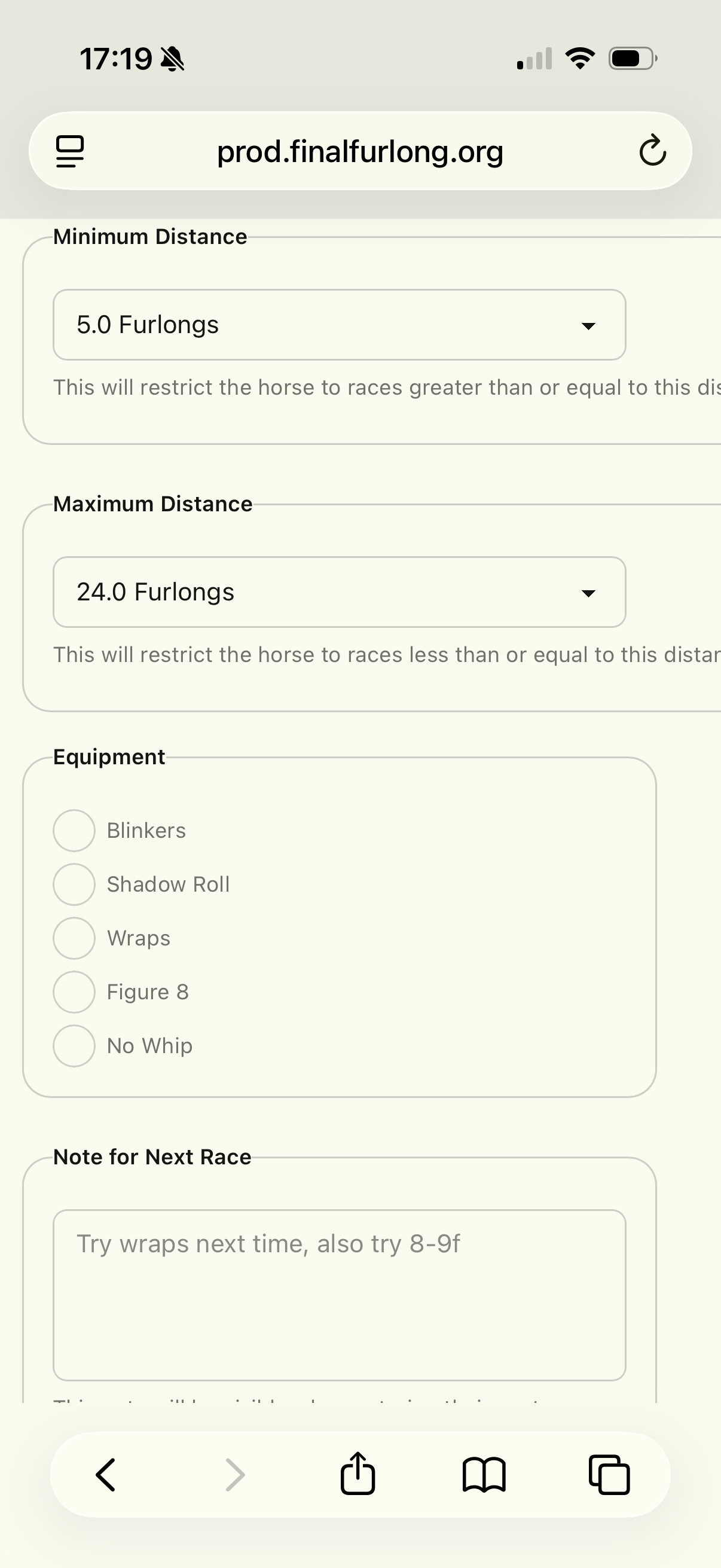This screenshot has height=1568, width=721.
Task: Tap the prod.finalfurlong.org address field
Action: (x=360, y=151)
